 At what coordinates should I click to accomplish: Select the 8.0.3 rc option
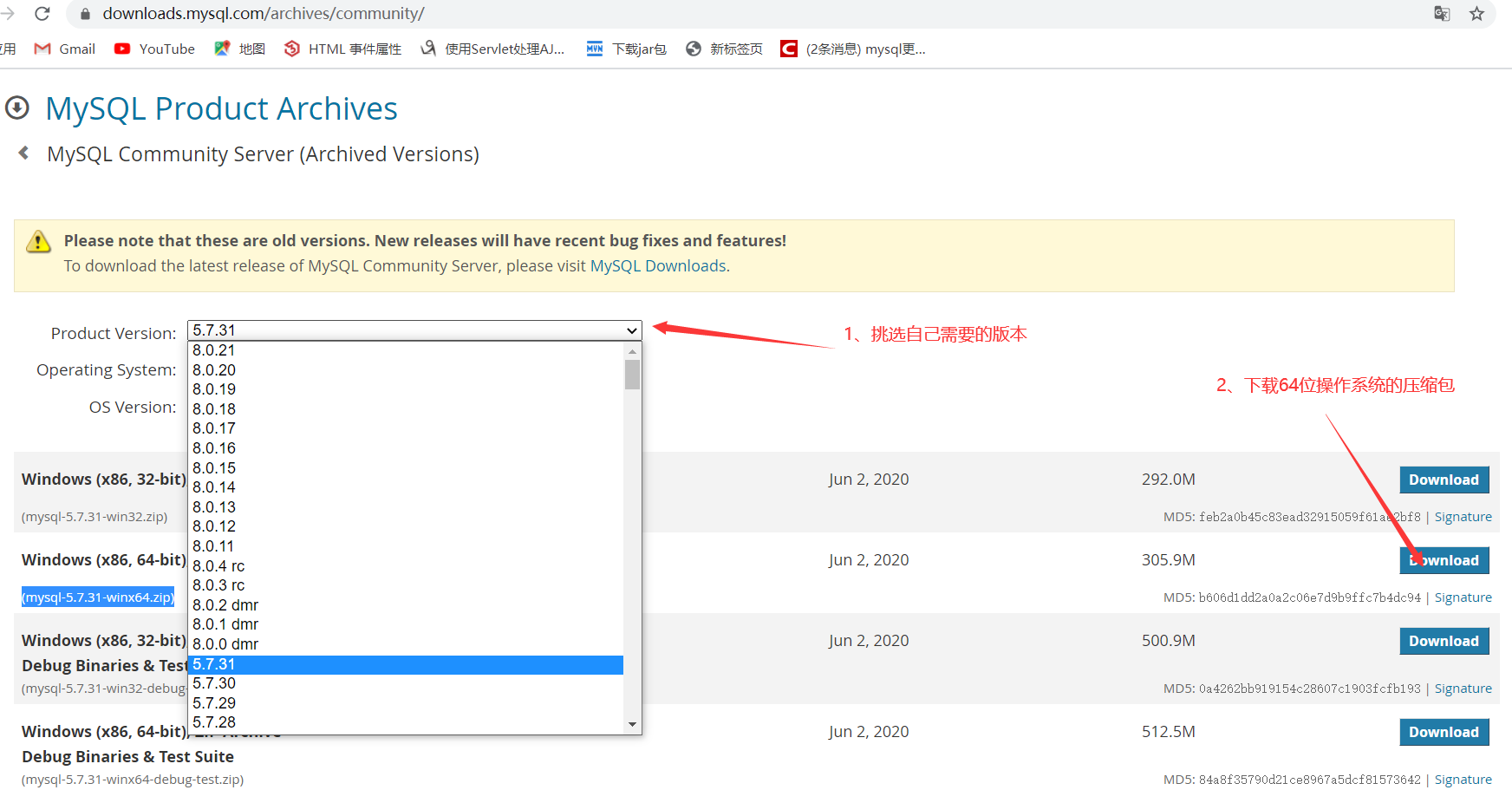tap(406, 585)
